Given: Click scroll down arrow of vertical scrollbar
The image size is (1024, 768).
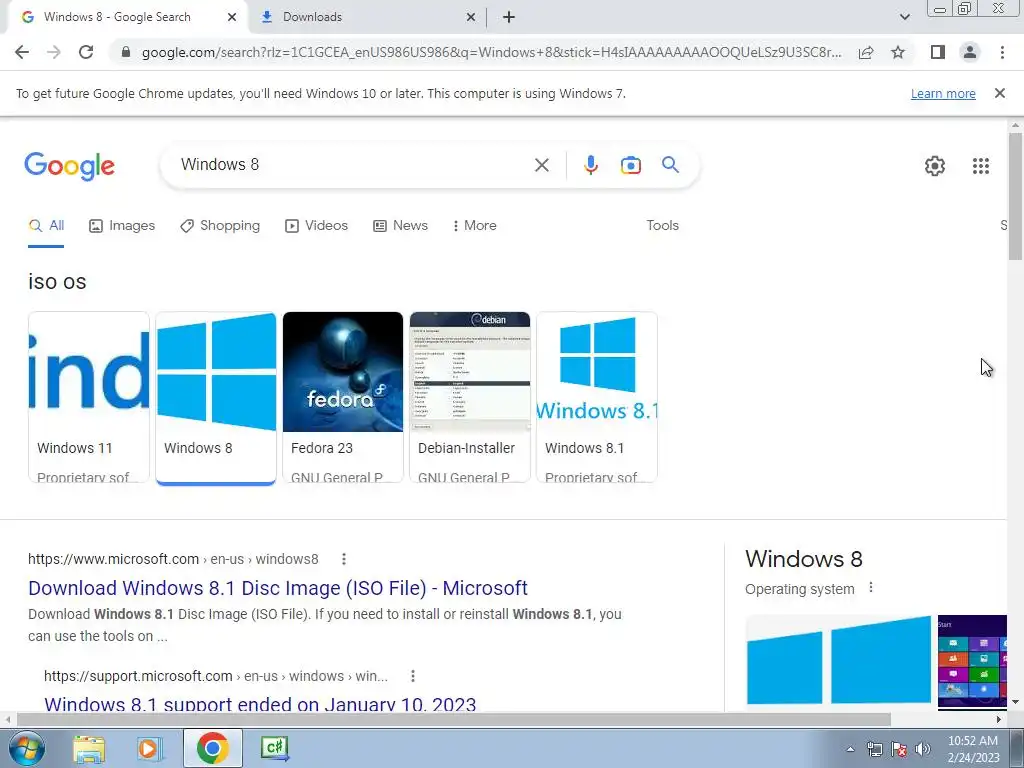Looking at the screenshot, I should click(1015, 702).
